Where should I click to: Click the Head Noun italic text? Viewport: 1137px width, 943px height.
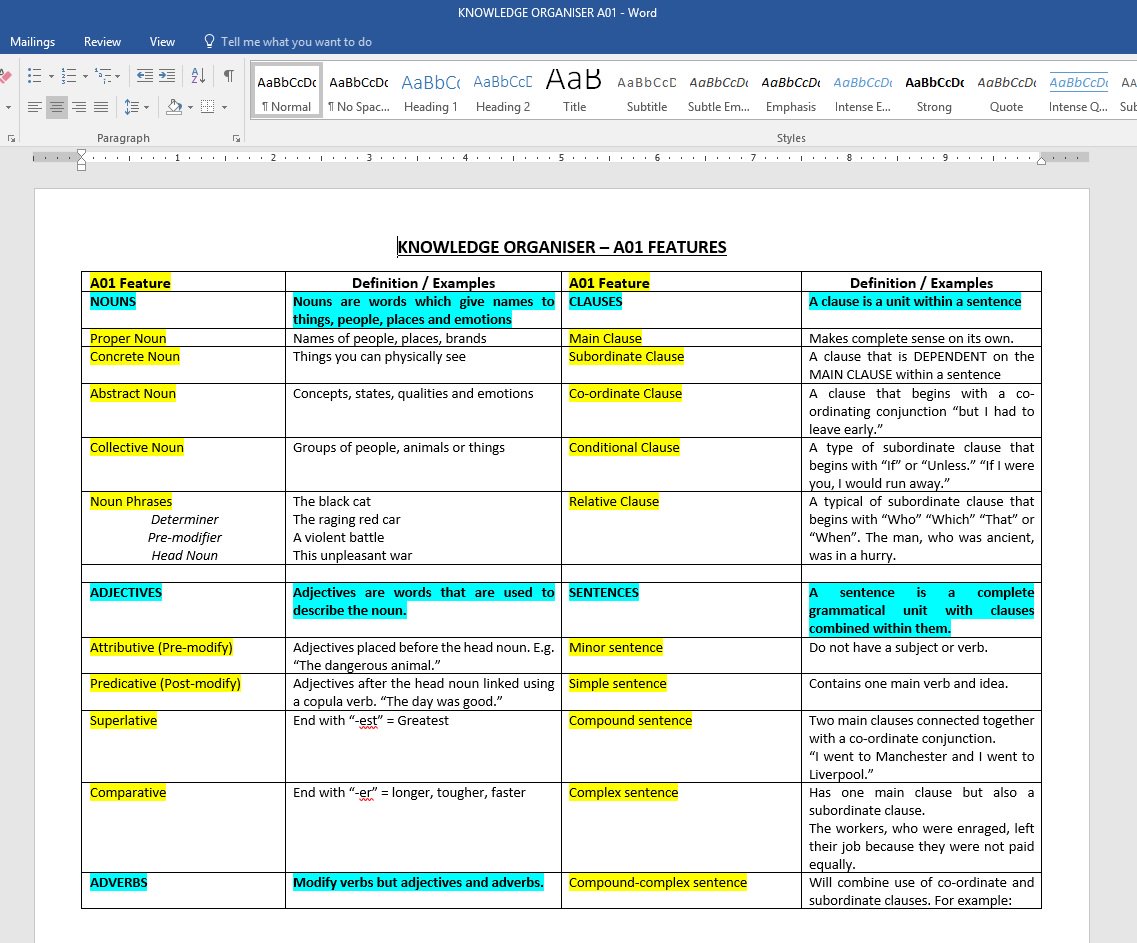click(x=184, y=556)
